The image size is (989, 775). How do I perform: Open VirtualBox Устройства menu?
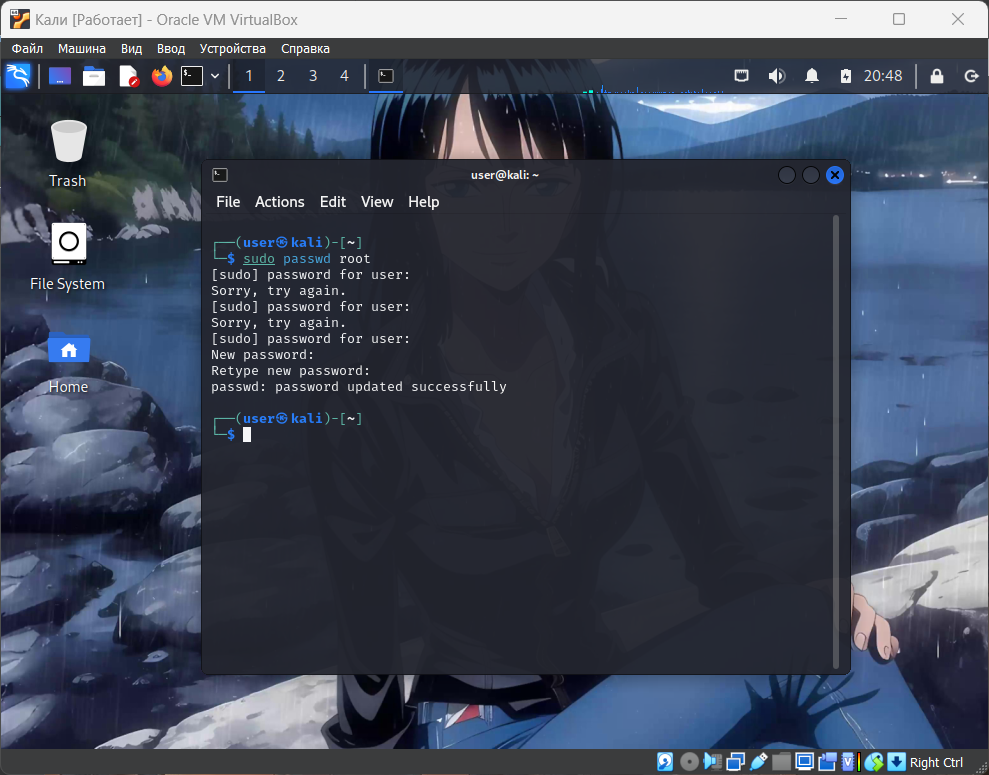[233, 49]
